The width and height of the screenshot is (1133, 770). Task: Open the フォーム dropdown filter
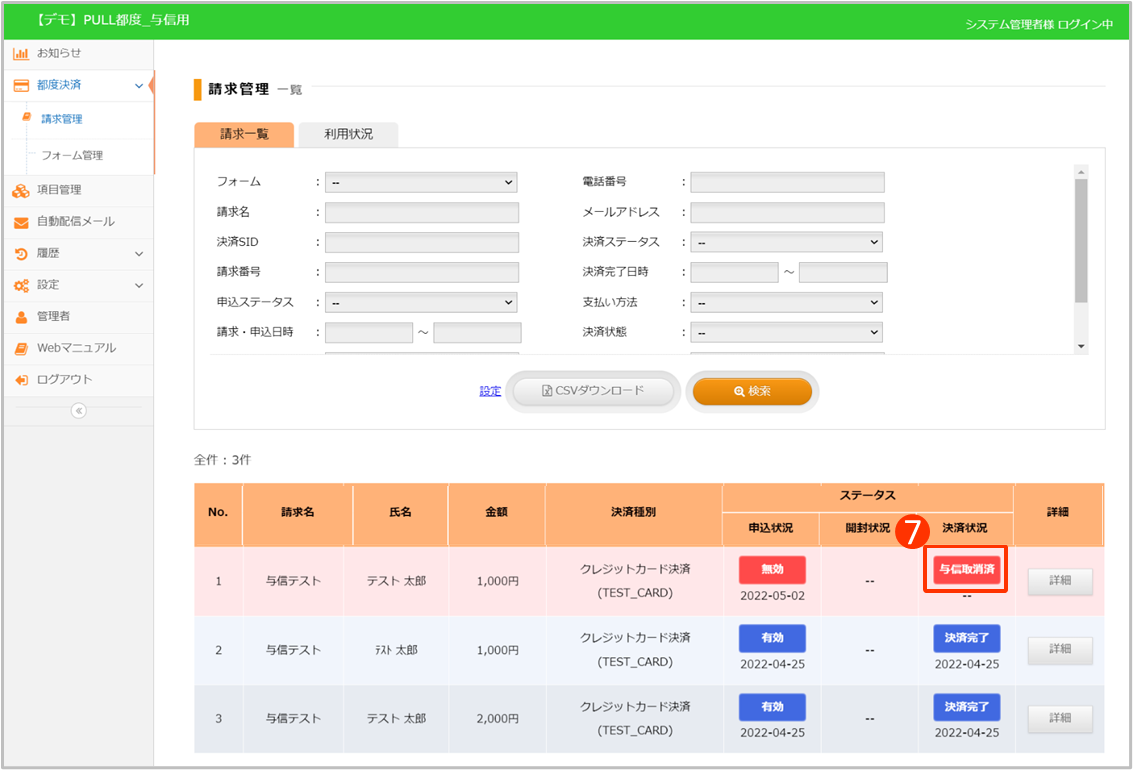(x=421, y=183)
